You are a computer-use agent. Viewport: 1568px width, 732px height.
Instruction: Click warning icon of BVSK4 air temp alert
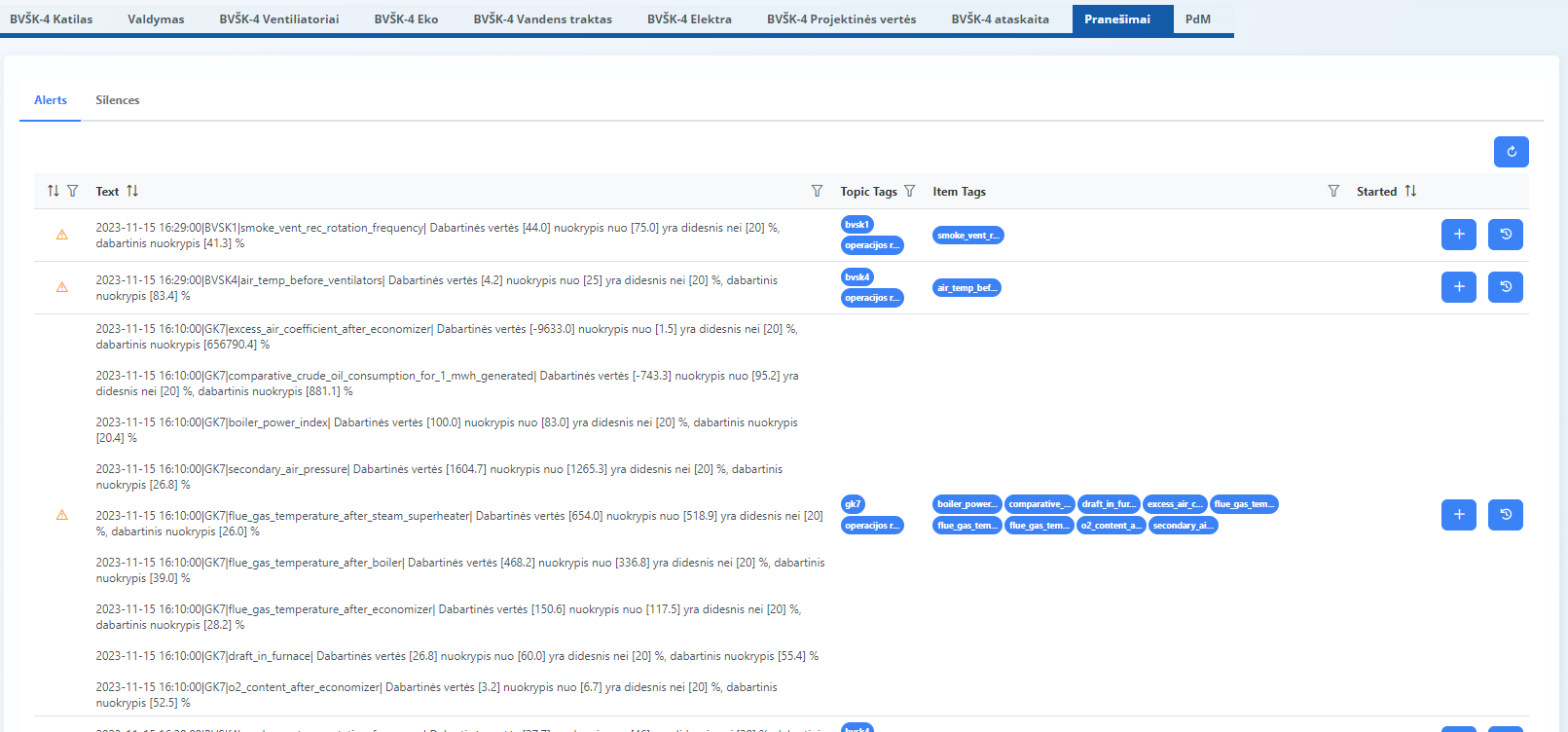(62, 287)
